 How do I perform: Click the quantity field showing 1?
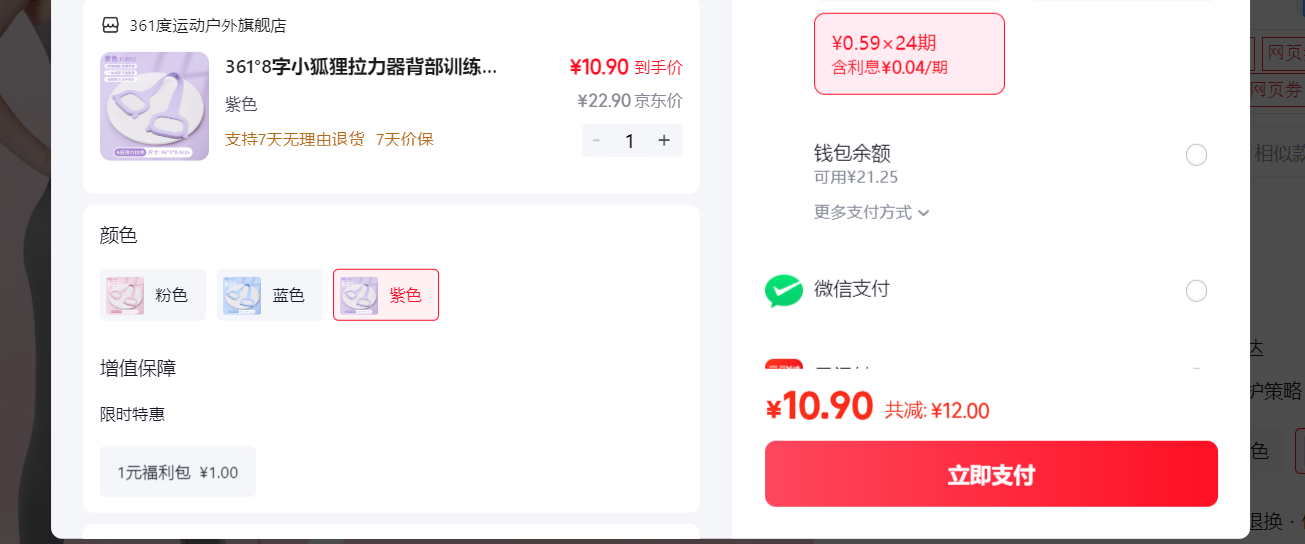click(629, 141)
